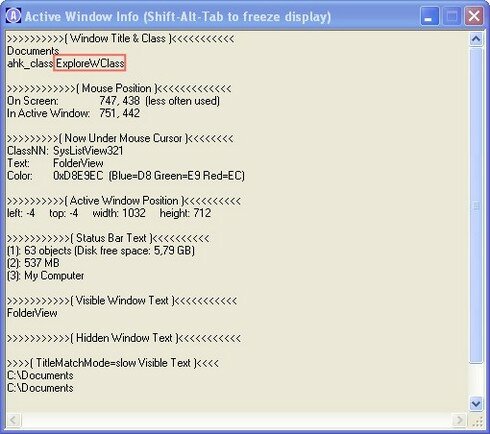Click the '751, 442' window coordinates value
This screenshot has height=434, width=490.
point(119,113)
